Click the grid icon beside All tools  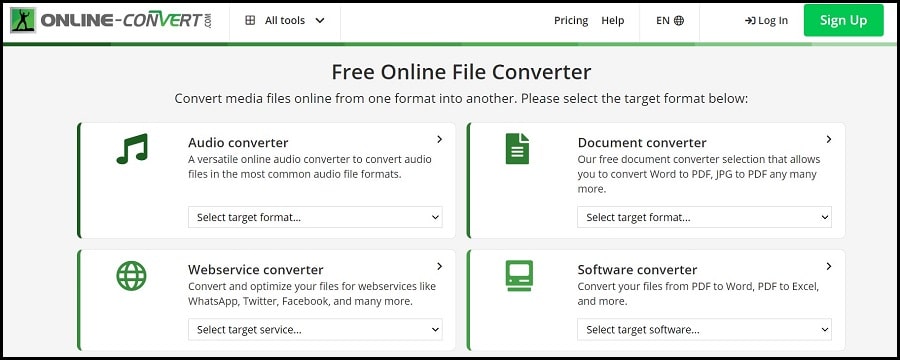pyautogui.click(x=250, y=21)
